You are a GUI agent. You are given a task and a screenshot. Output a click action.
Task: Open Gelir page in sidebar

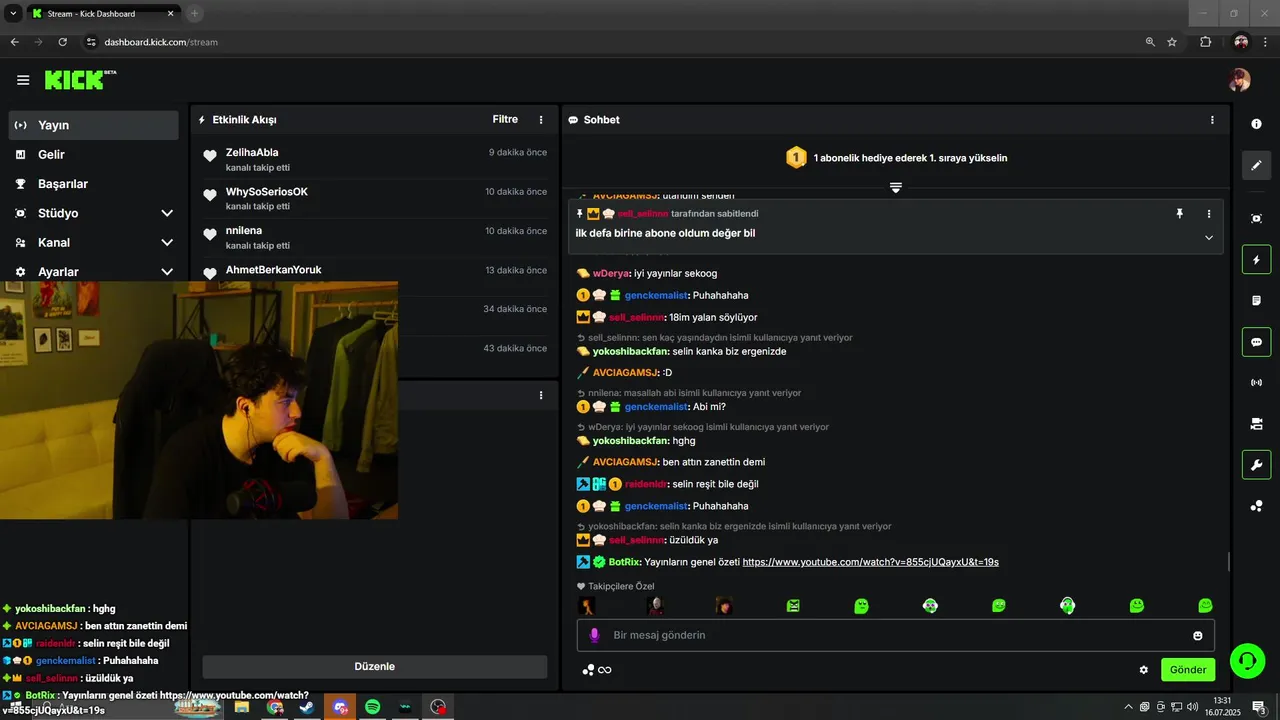click(94, 155)
